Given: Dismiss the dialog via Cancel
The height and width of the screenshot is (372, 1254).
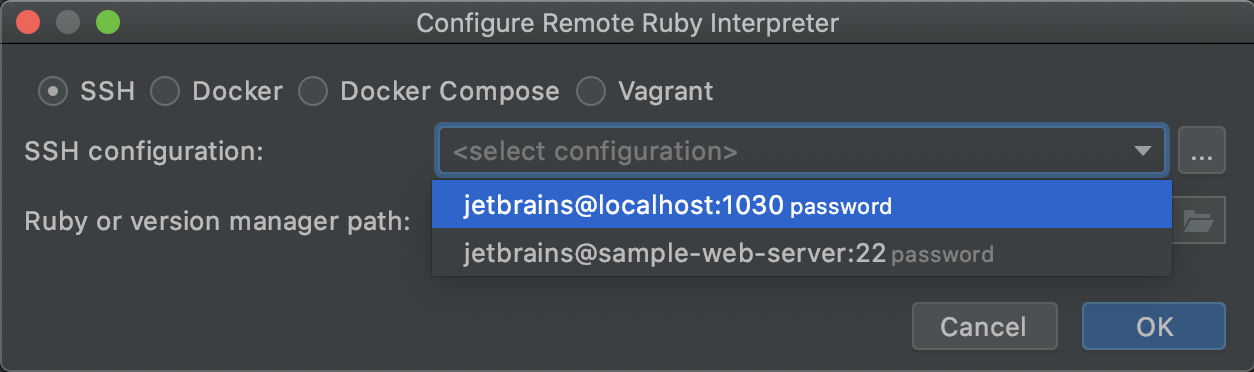Looking at the screenshot, I should (x=984, y=326).
